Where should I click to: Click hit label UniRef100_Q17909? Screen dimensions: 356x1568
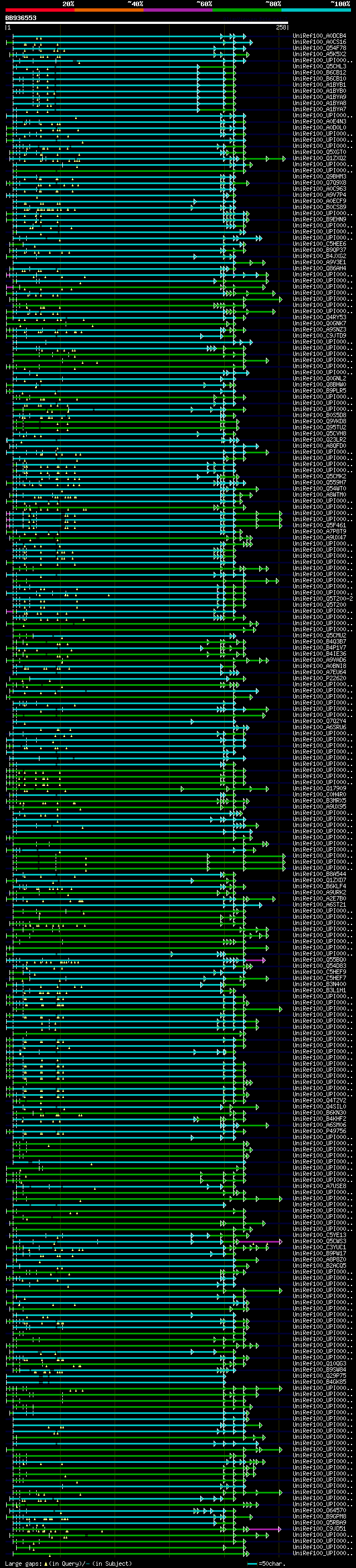[x=319, y=789]
